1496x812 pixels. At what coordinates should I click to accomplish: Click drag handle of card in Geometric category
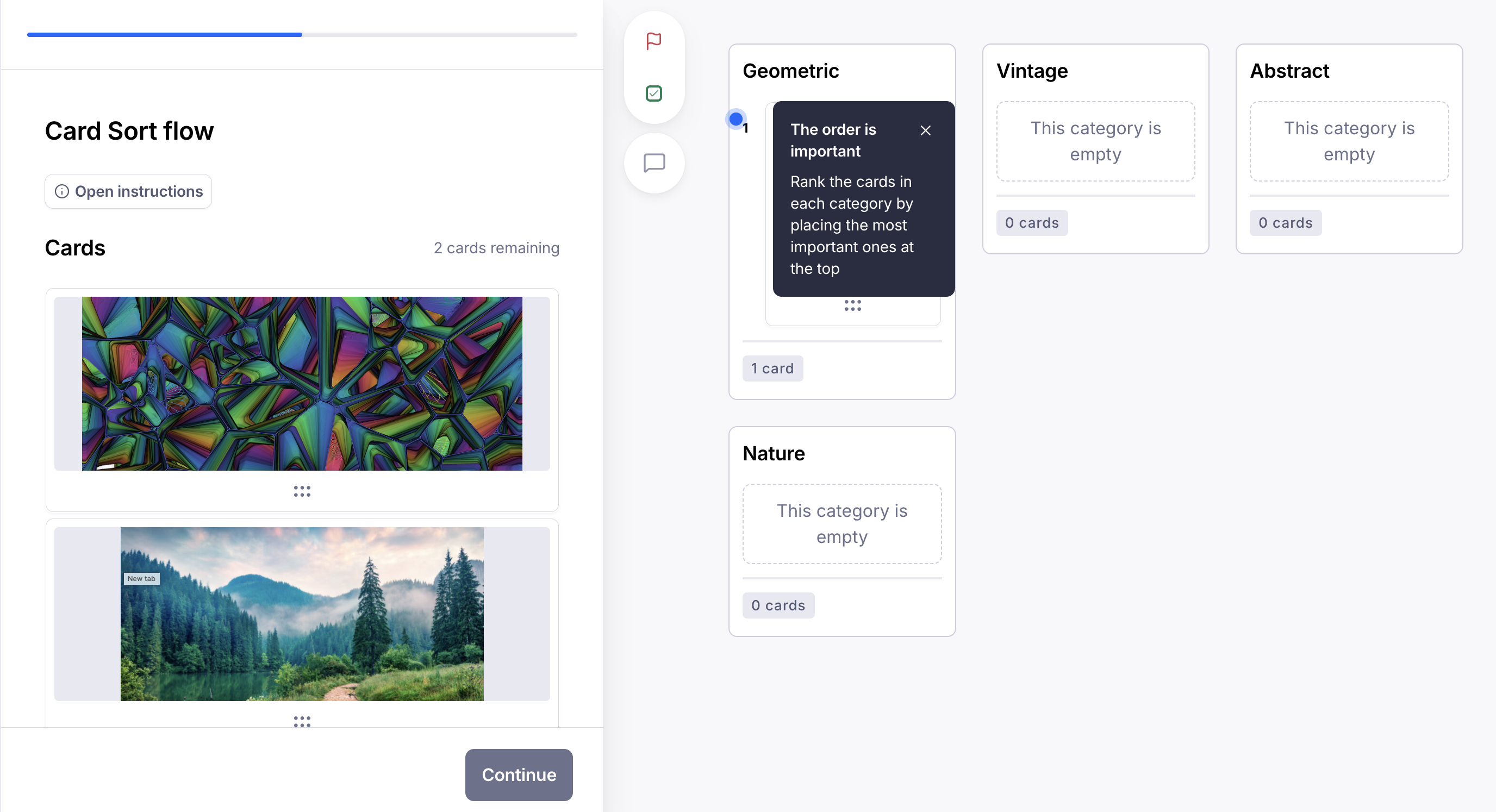852,305
